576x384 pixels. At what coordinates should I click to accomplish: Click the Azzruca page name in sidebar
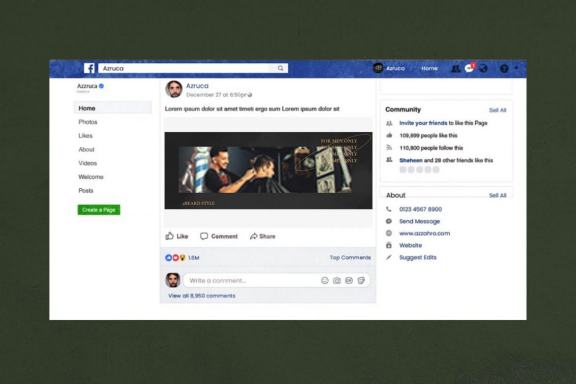click(87, 86)
